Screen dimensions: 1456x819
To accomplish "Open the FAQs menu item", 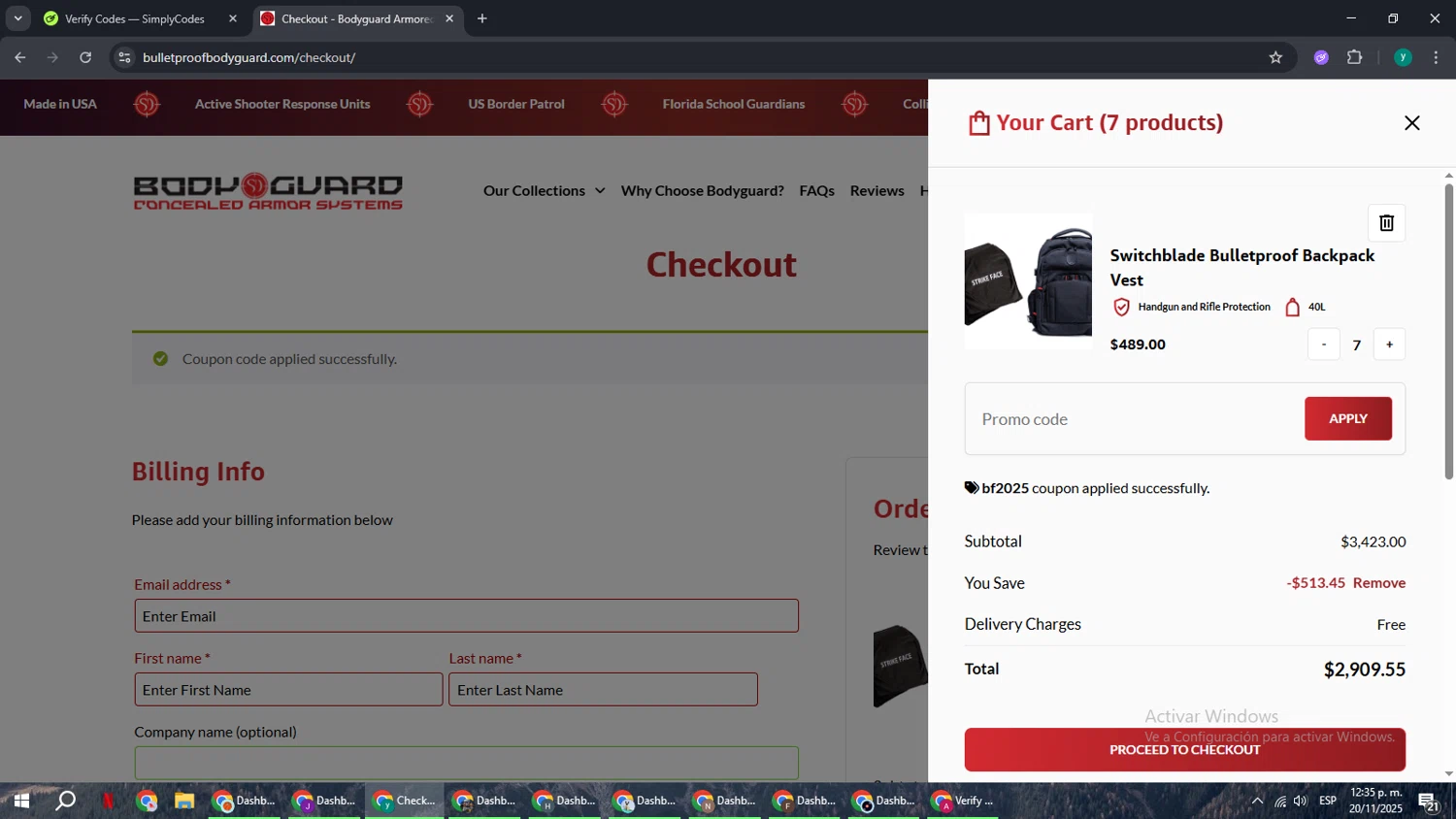I will click(816, 191).
